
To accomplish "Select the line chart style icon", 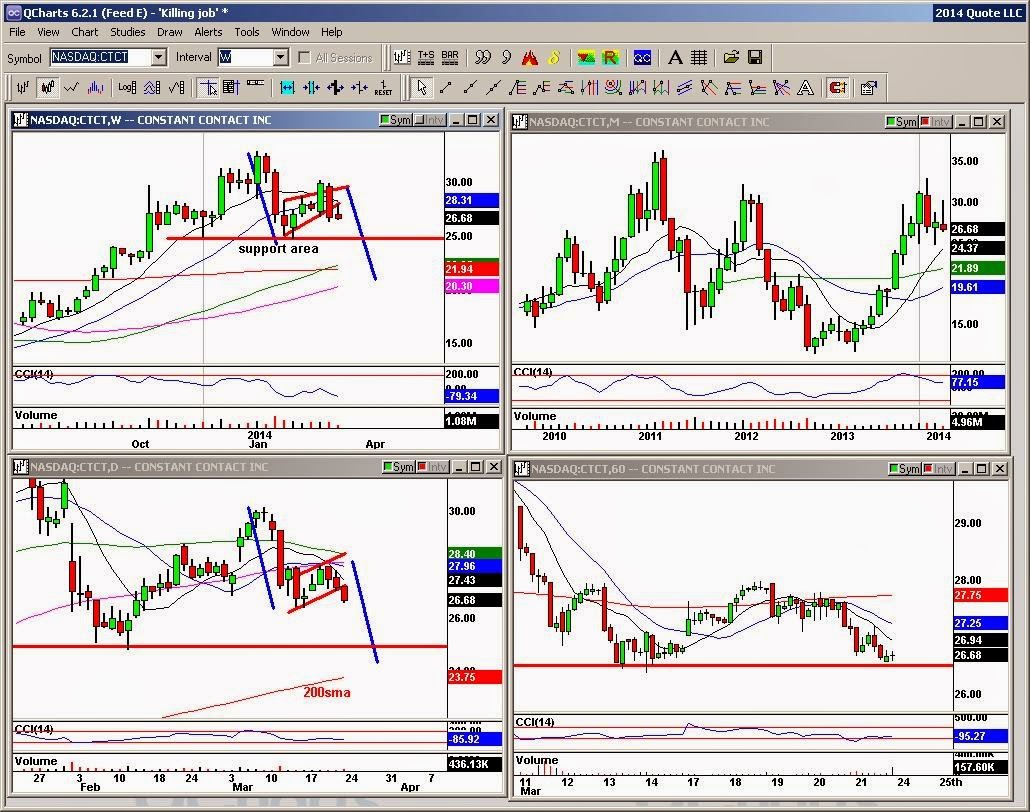I will click(x=71, y=87).
